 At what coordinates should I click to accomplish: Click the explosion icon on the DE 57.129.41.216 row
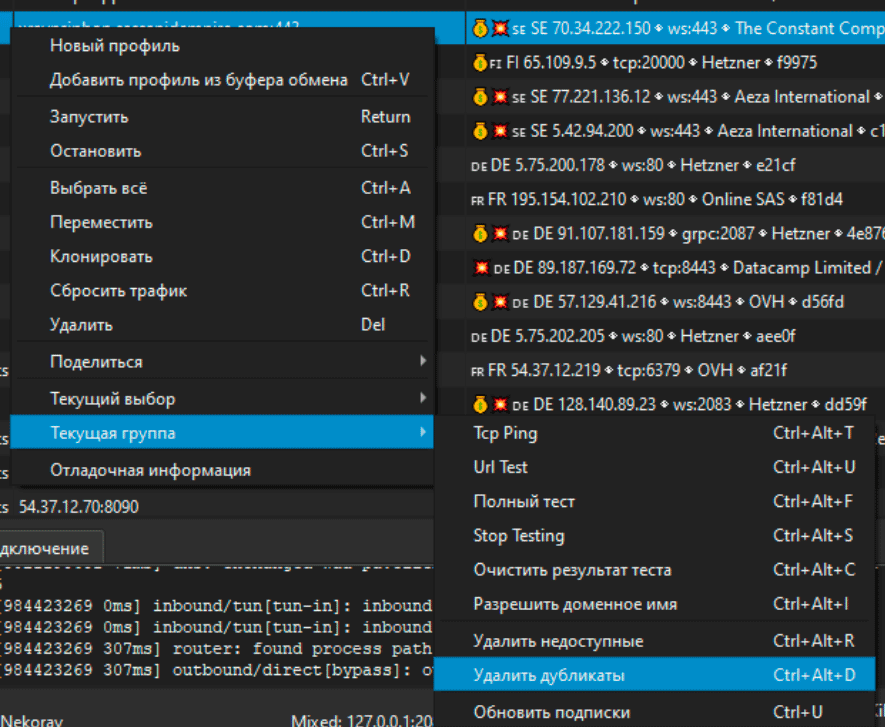(500, 302)
